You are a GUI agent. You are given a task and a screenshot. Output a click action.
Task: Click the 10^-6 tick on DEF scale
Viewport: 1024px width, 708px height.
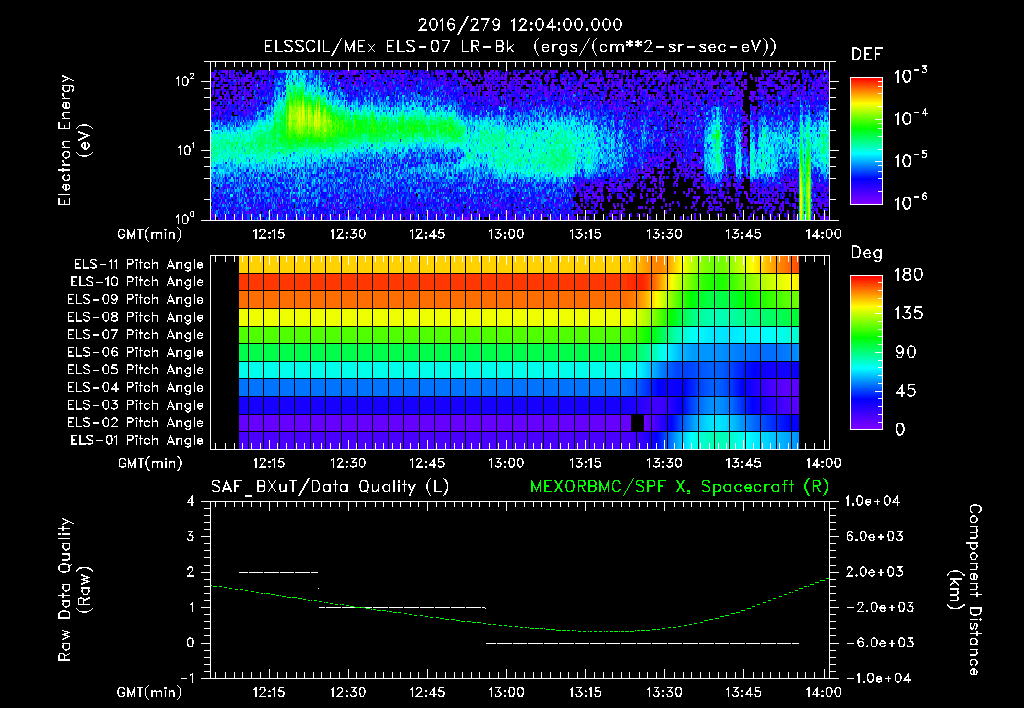pyautogui.click(x=911, y=202)
